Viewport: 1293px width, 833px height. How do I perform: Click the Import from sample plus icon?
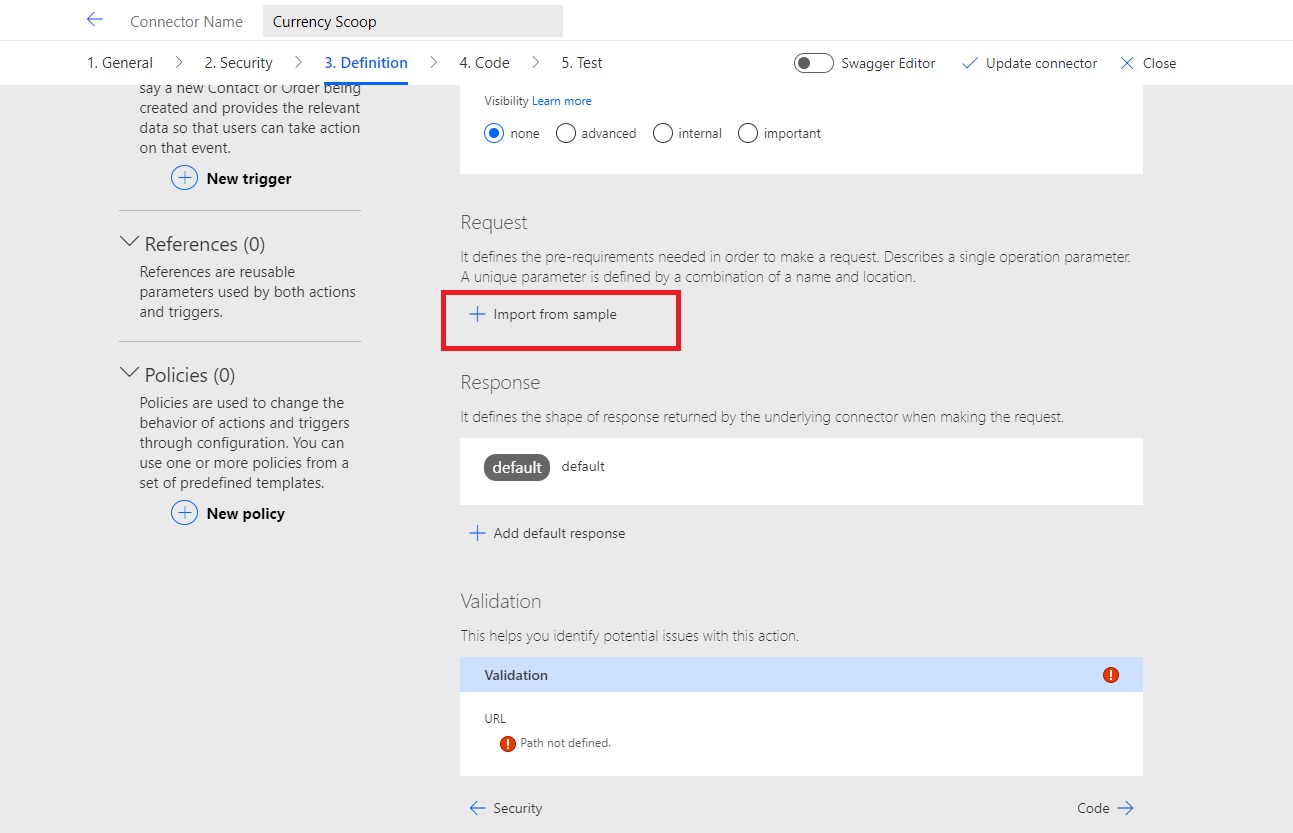(477, 313)
